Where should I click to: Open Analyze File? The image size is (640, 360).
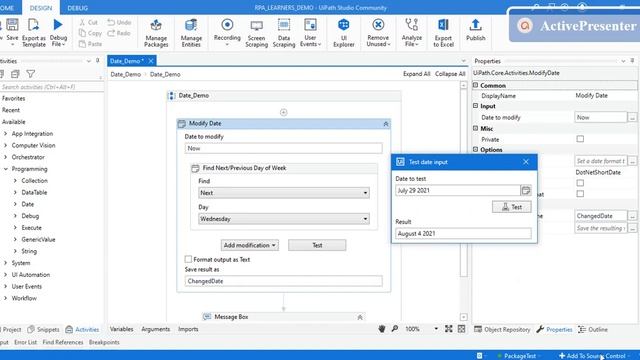click(411, 32)
